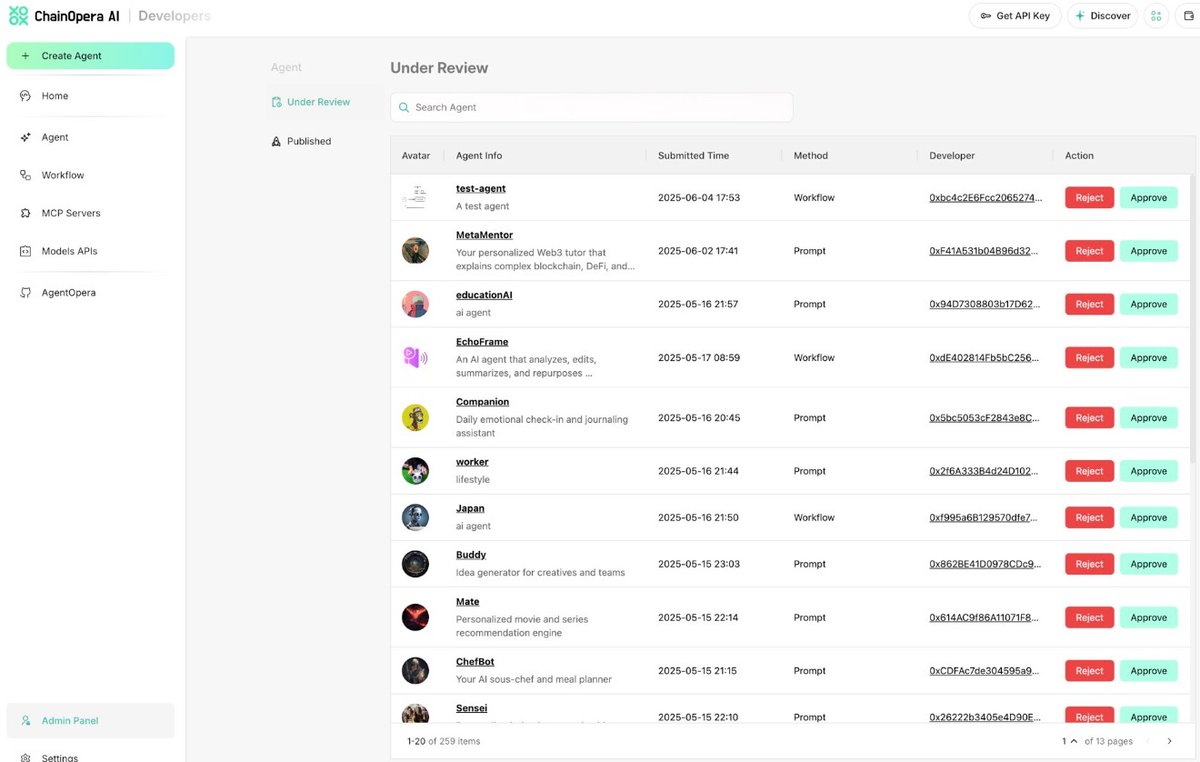1200x762 pixels.
Task: Open the Companion avatar image
Action: click(x=415, y=418)
